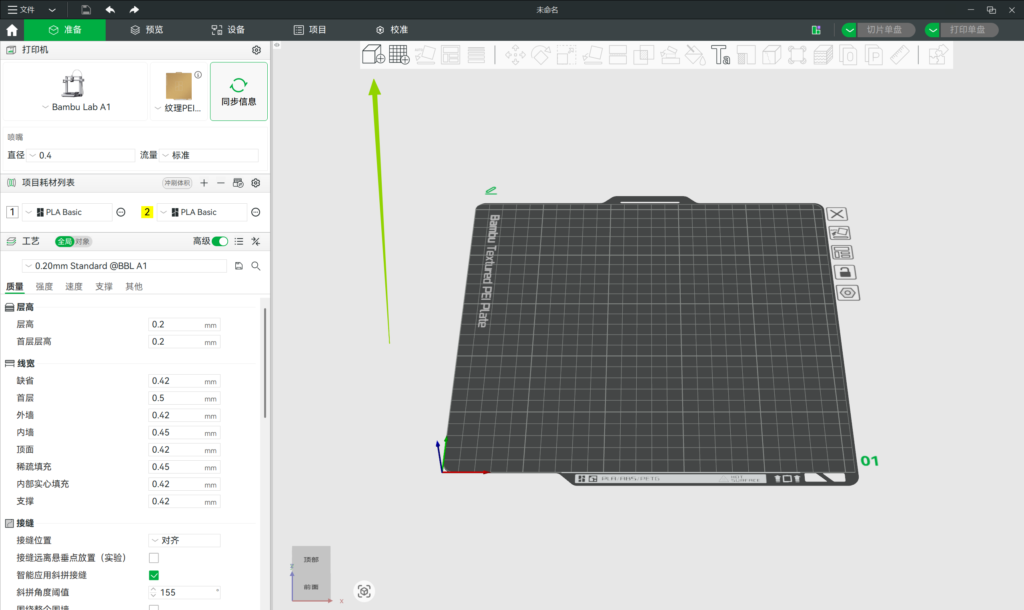This screenshot has height=610, width=1024.
Task: Open printer settings gear icon
Action: pyautogui.click(x=256, y=50)
